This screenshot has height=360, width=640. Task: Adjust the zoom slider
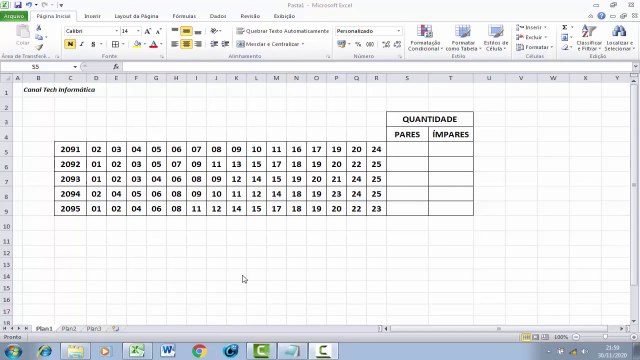point(605,337)
